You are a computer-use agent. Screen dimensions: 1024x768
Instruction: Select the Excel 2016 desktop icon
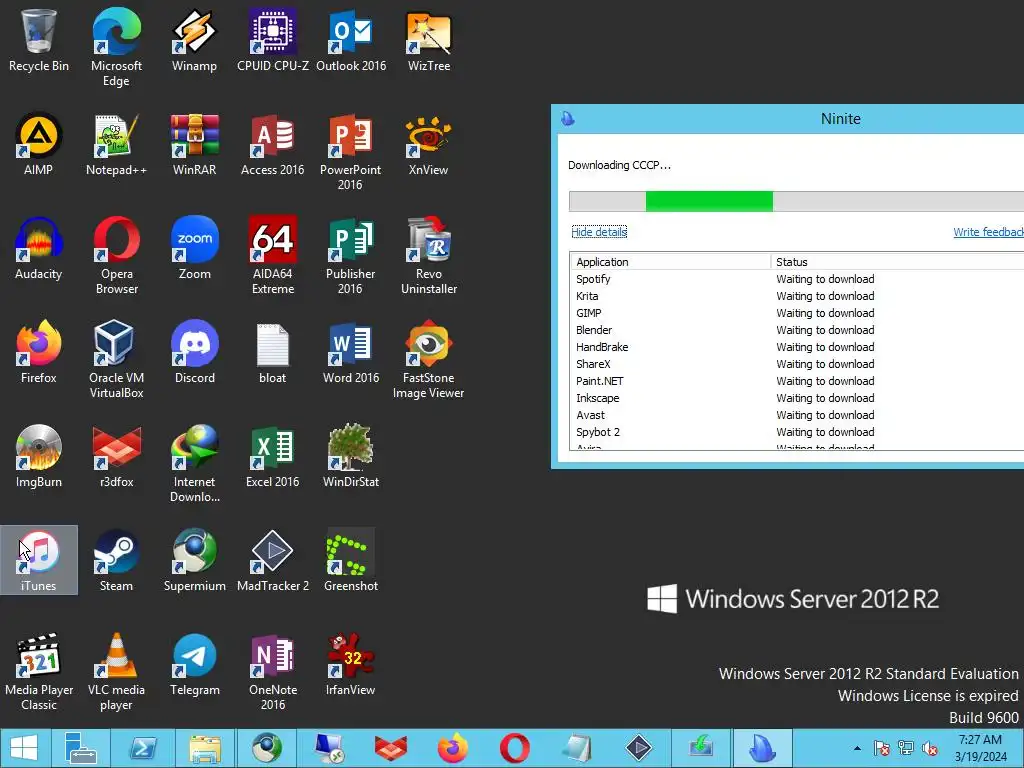tap(272, 456)
